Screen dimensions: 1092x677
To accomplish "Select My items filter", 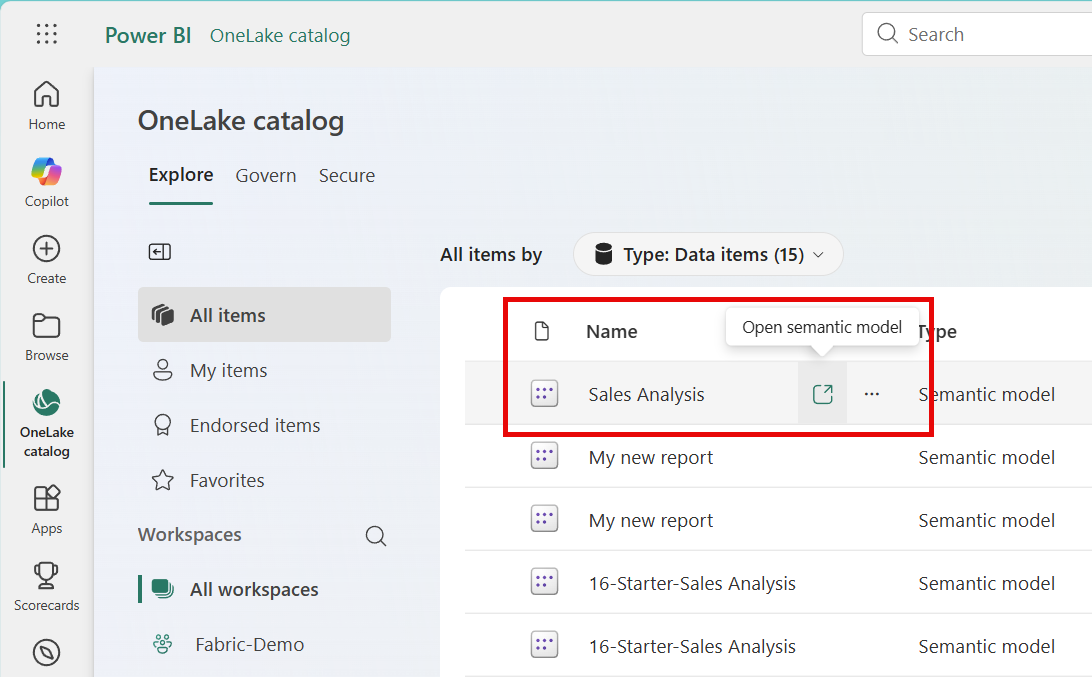I will tap(229, 371).
